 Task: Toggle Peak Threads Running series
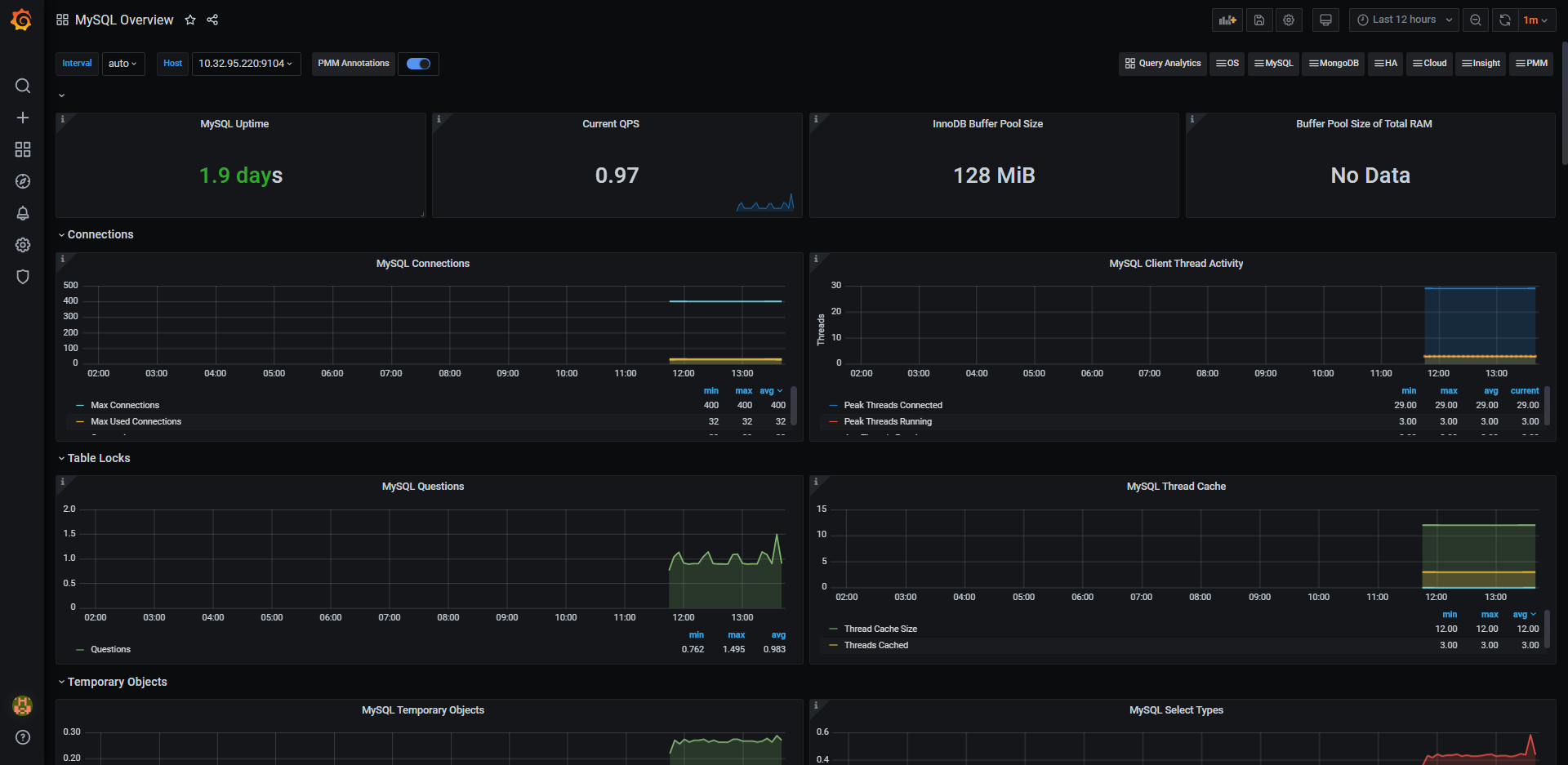tap(888, 421)
